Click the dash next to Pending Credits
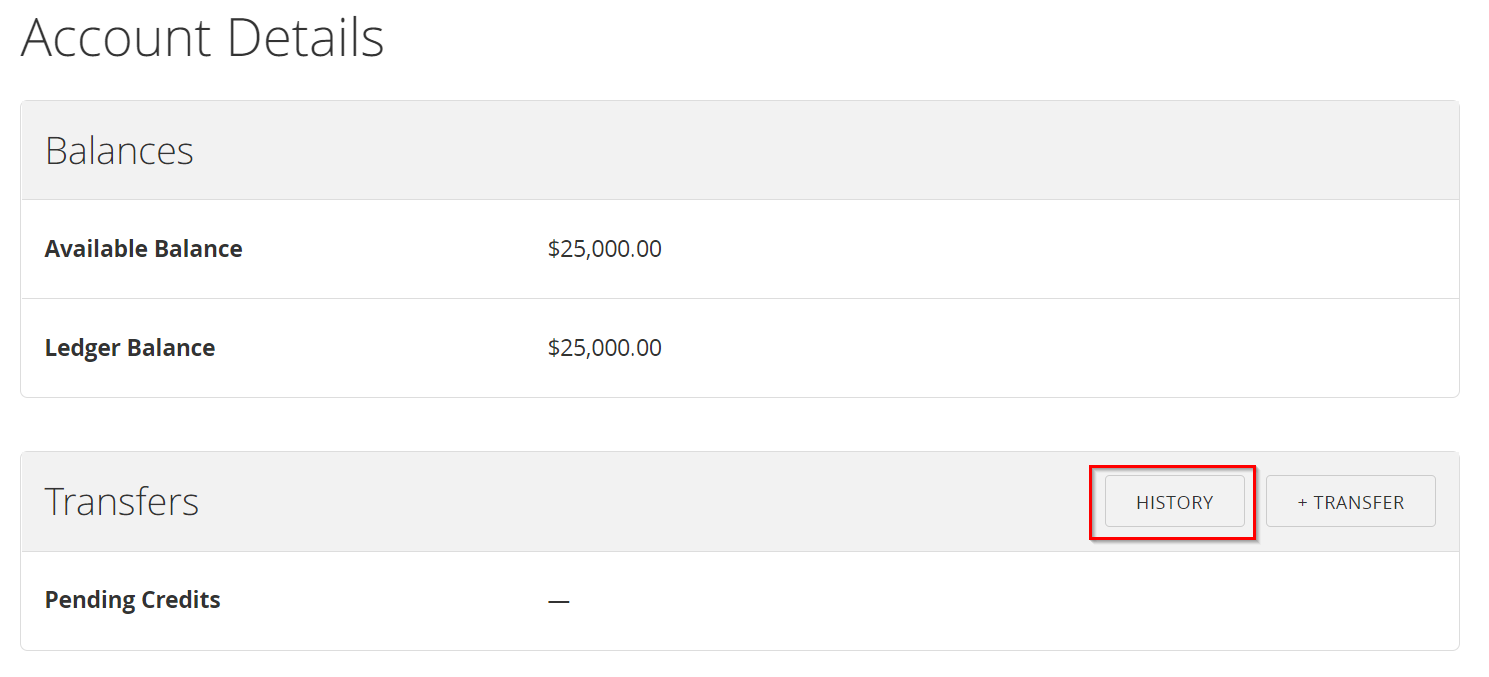 [559, 599]
